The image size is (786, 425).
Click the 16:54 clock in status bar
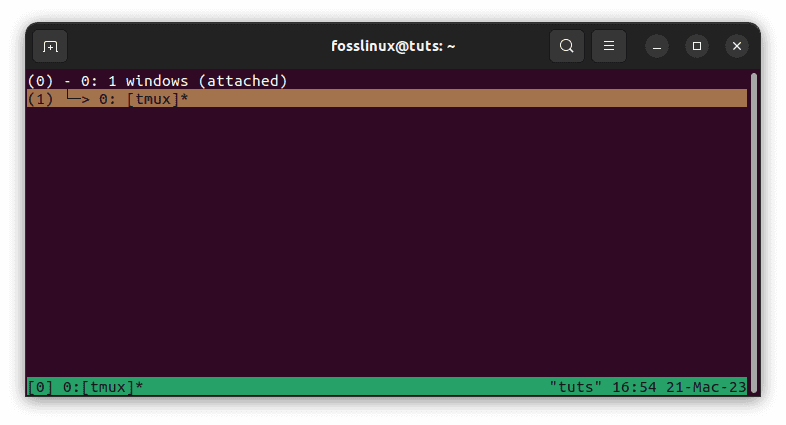pyautogui.click(x=634, y=387)
